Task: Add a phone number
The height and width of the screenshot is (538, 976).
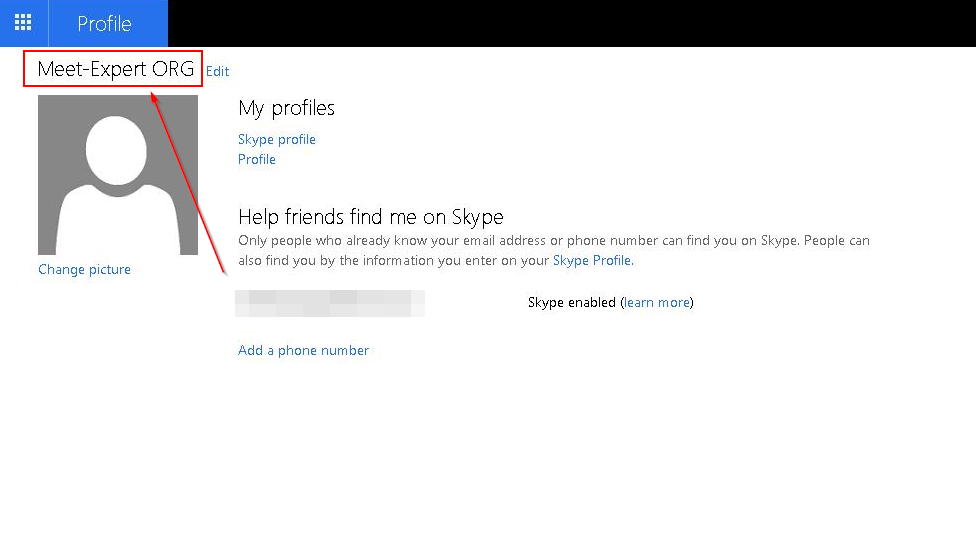Action: point(303,351)
